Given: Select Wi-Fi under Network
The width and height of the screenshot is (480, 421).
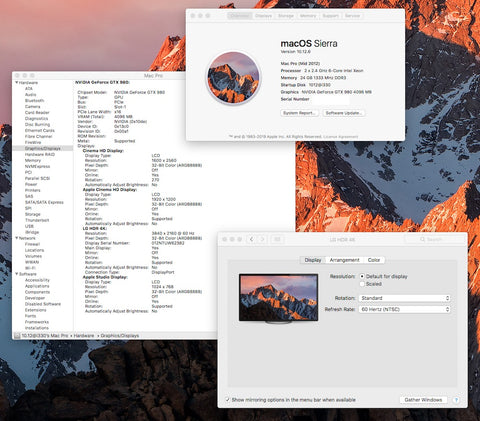Looking at the screenshot, I should (30, 268).
